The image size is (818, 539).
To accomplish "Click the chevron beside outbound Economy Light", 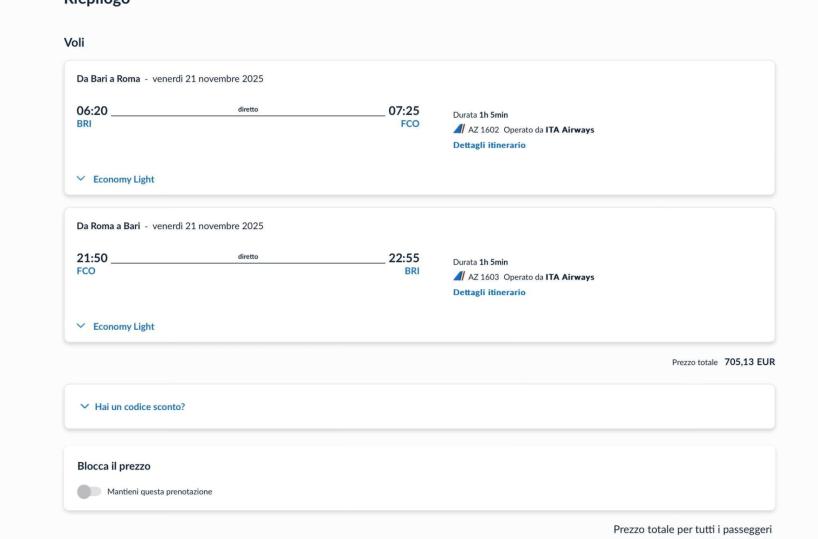I will 82,179.
